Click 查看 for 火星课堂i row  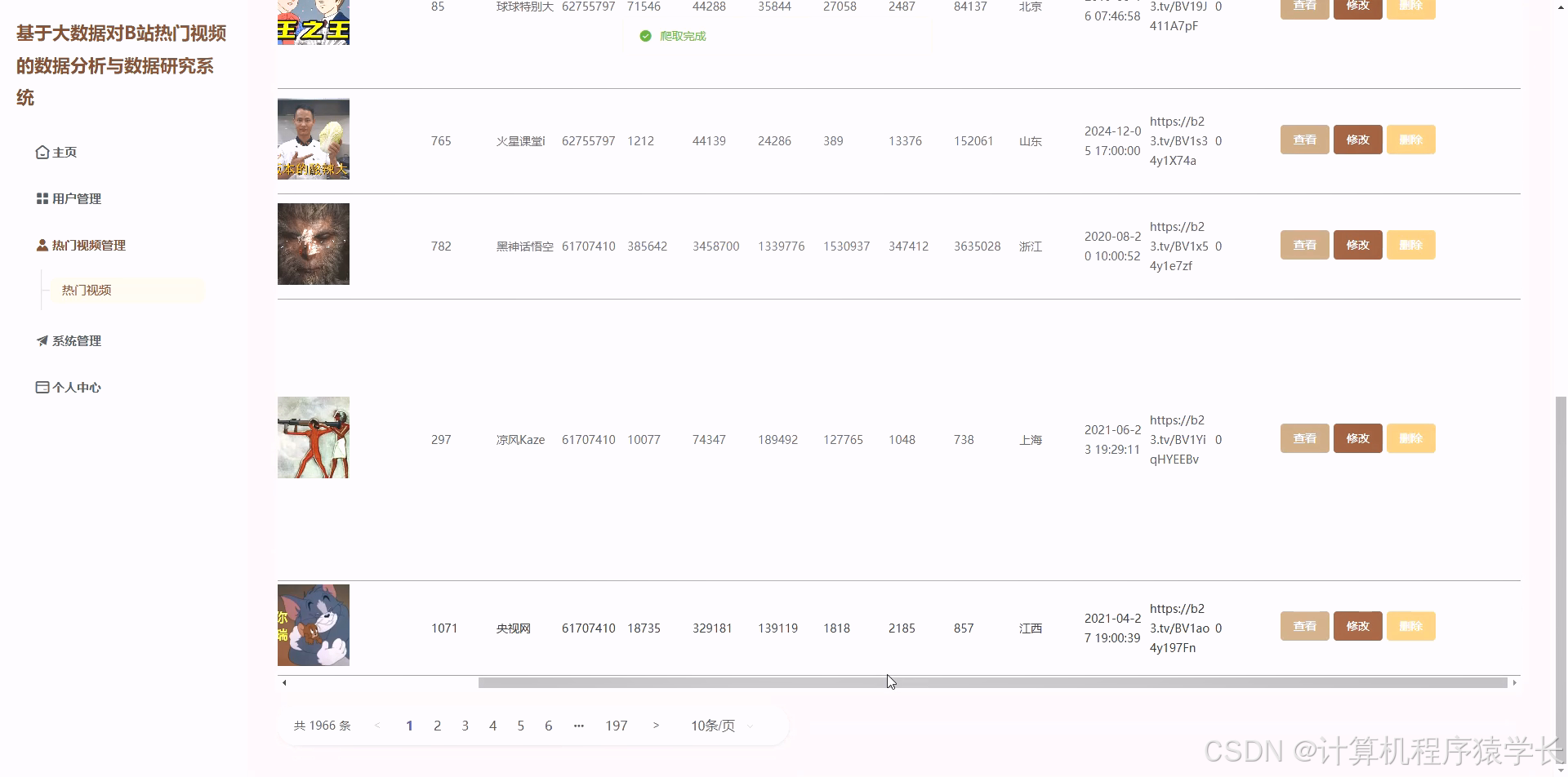(x=1304, y=140)
